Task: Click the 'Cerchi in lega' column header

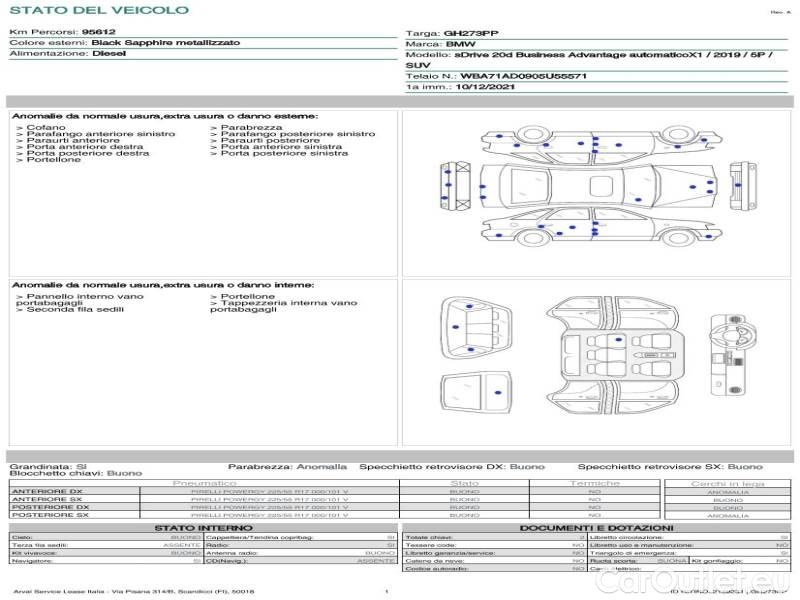Action: 727,483
